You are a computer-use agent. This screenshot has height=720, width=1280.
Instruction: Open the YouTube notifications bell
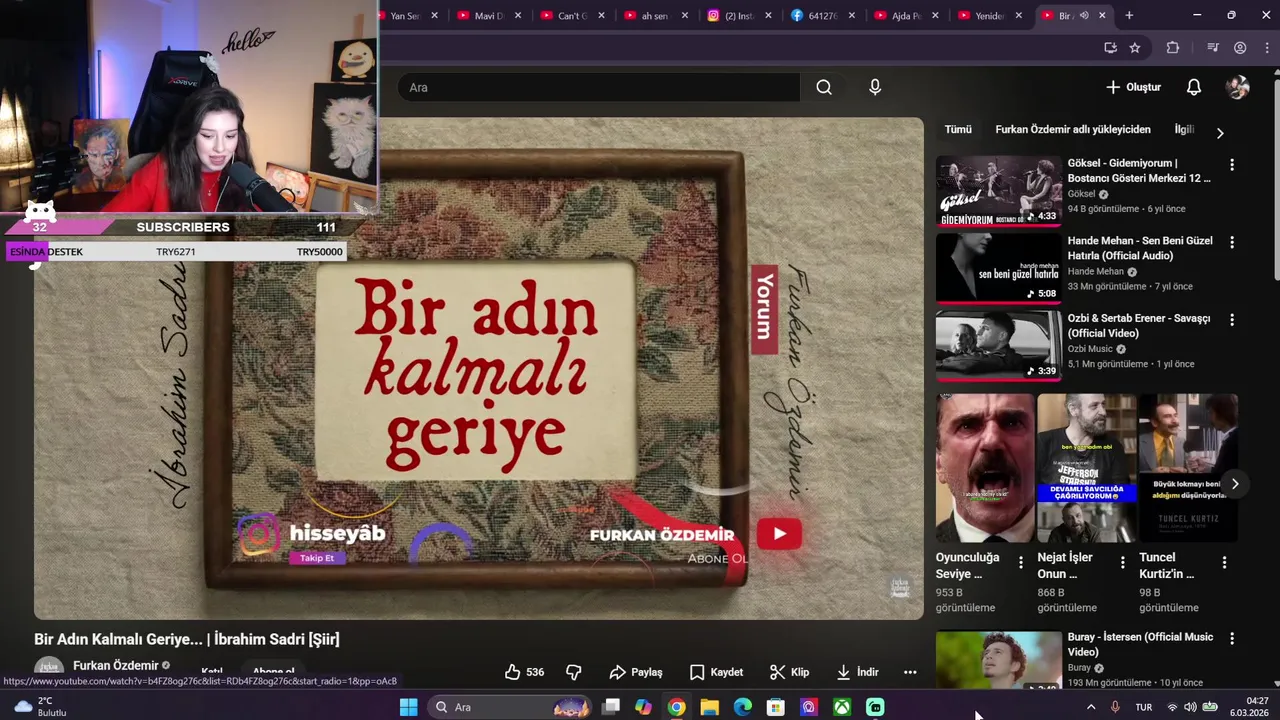pyautogui.click(x=1194, y=87)
